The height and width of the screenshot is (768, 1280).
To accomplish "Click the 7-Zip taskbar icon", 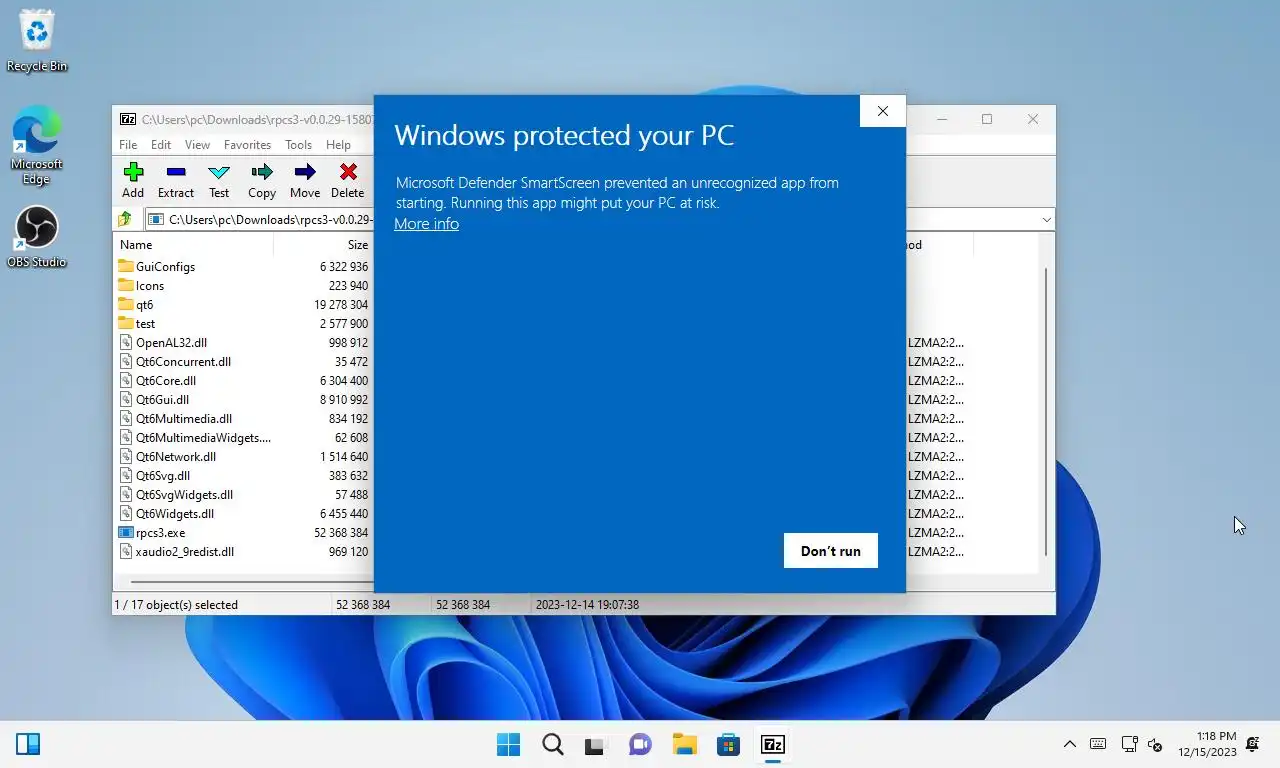I will pyautogui.click(x=772, y=744).
